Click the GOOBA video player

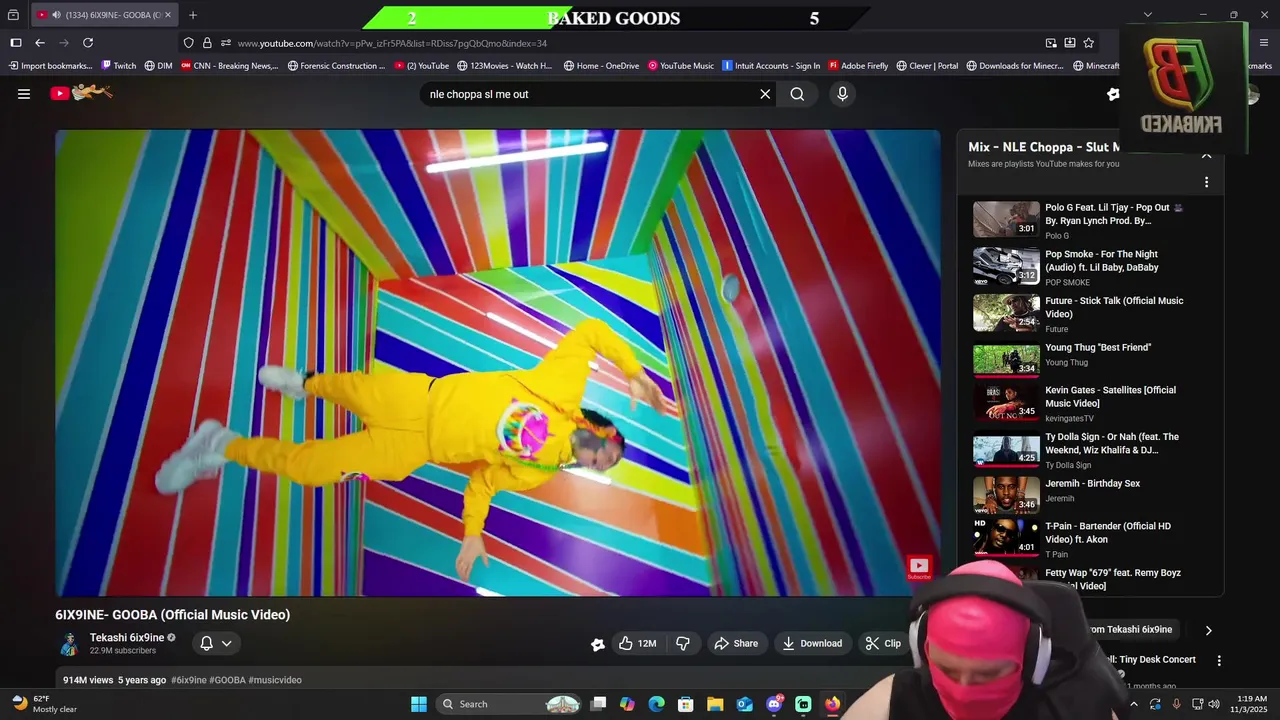pyautogui.click(x=498, y=363)
